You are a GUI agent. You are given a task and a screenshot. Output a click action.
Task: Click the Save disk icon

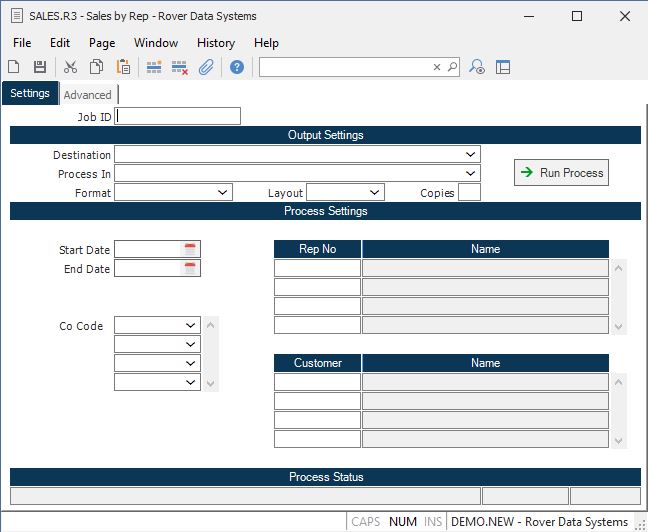click(40, 67)
